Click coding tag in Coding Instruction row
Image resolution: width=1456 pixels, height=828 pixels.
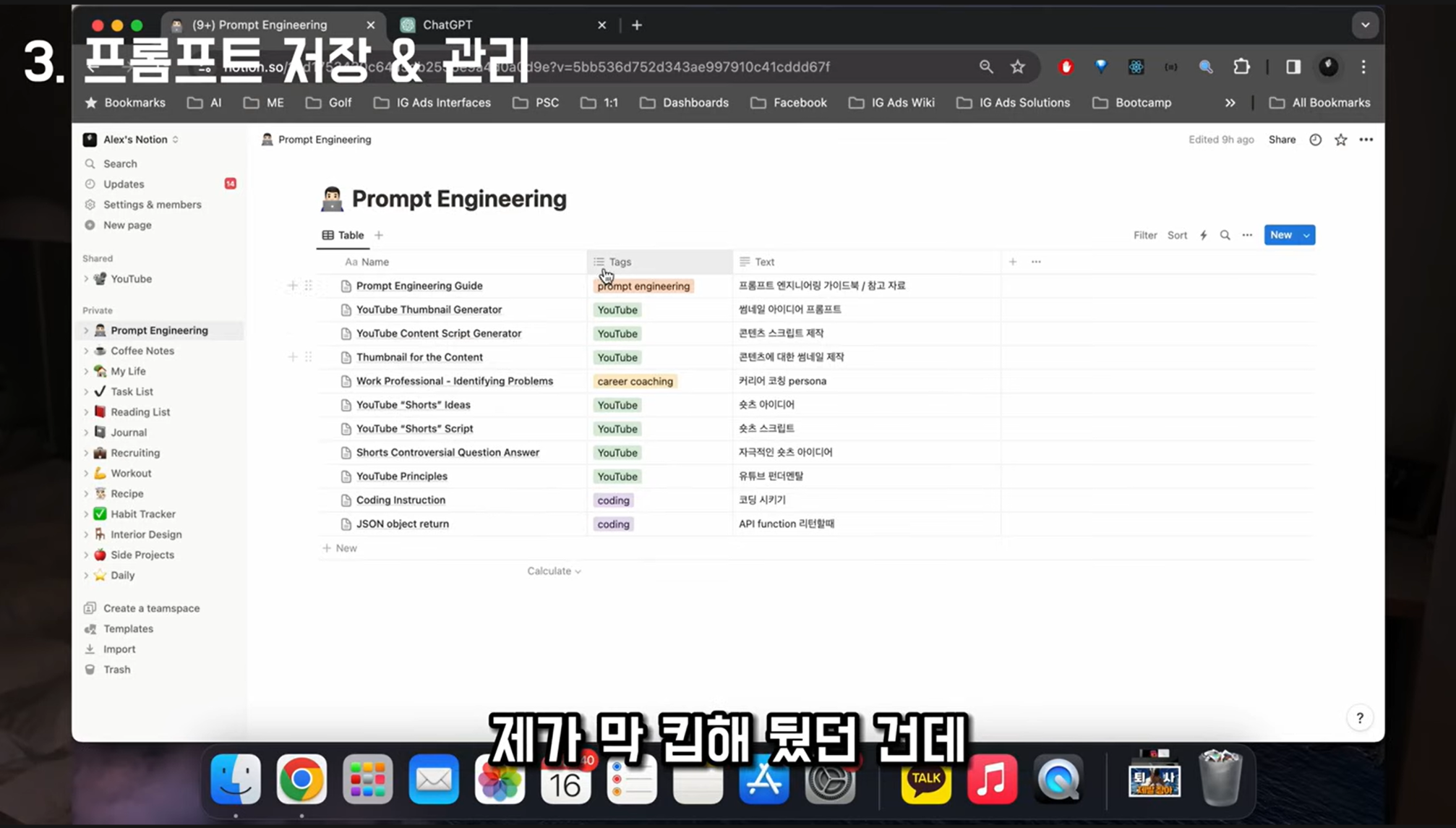pos(613,500)
